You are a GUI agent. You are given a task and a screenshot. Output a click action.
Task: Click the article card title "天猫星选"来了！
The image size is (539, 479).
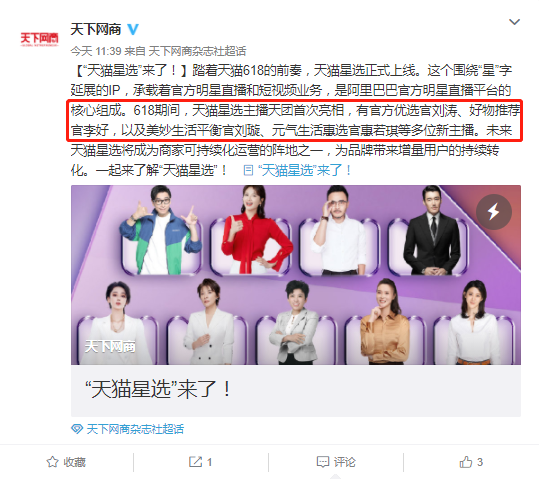point(158,389)
